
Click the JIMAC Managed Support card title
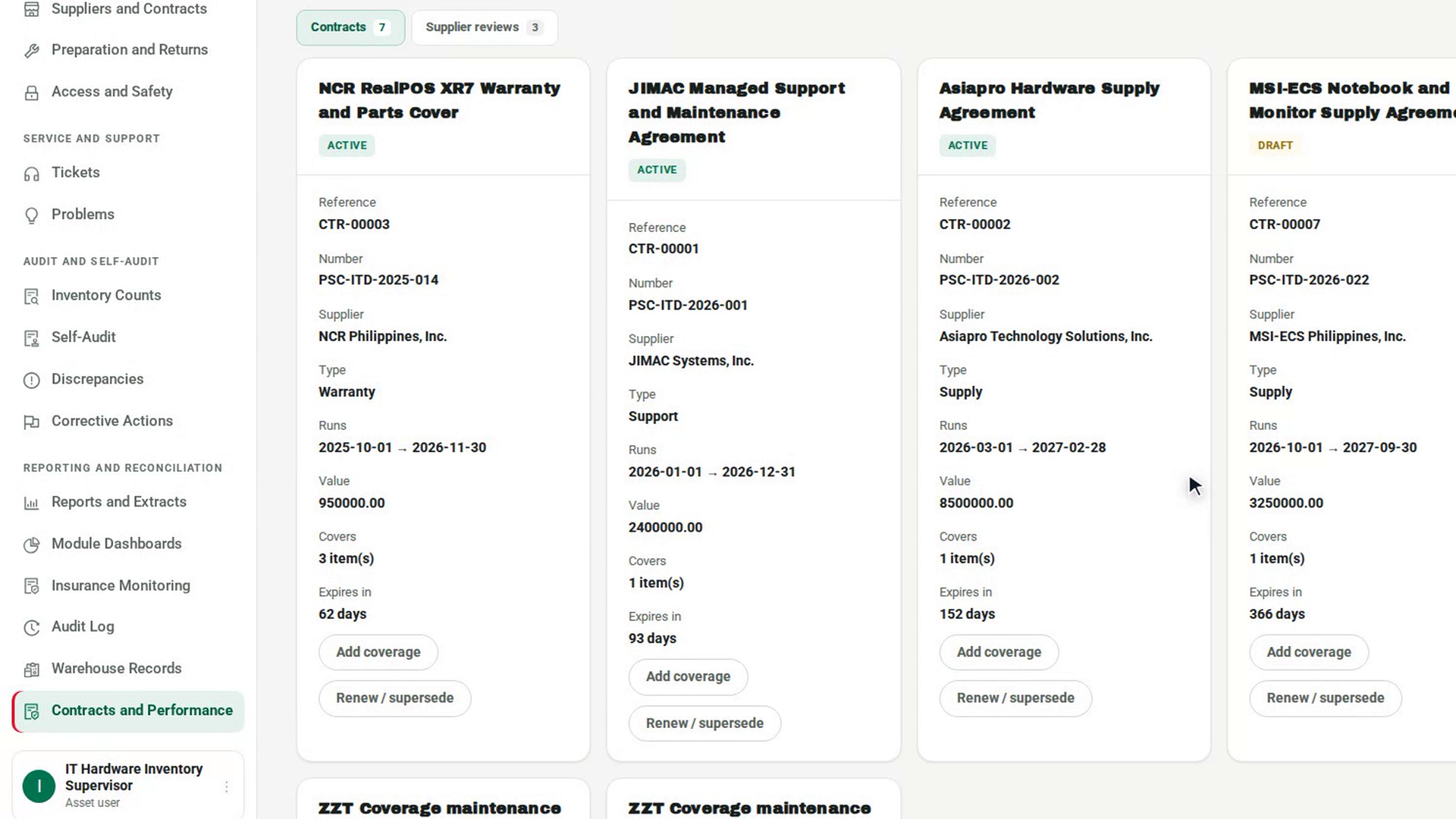pos(736,112)
